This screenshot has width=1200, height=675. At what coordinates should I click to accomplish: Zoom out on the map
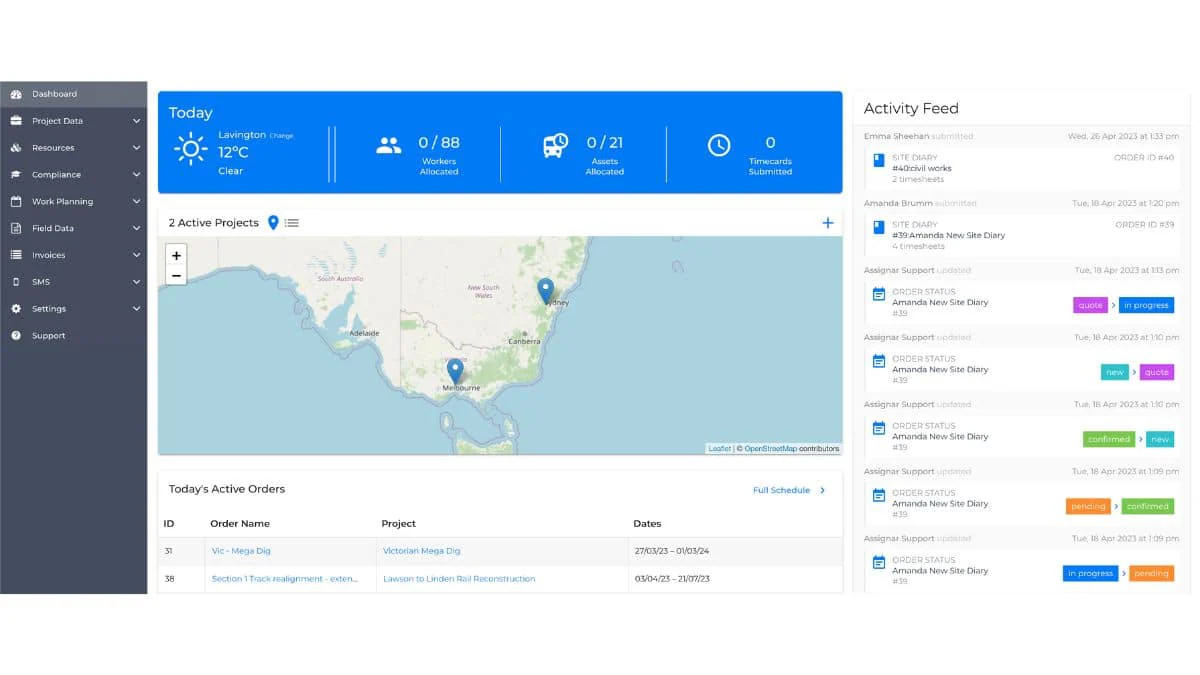click(x=176, y=275)
